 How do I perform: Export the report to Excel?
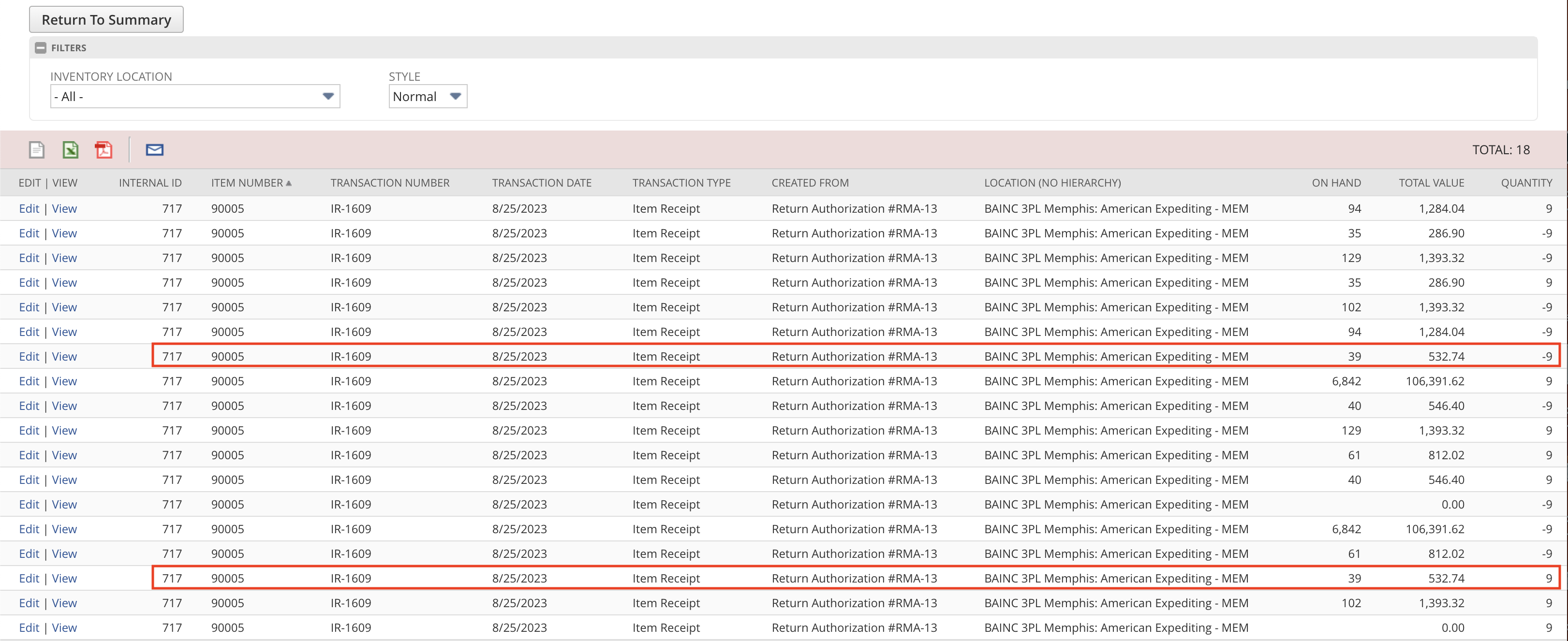70,149
